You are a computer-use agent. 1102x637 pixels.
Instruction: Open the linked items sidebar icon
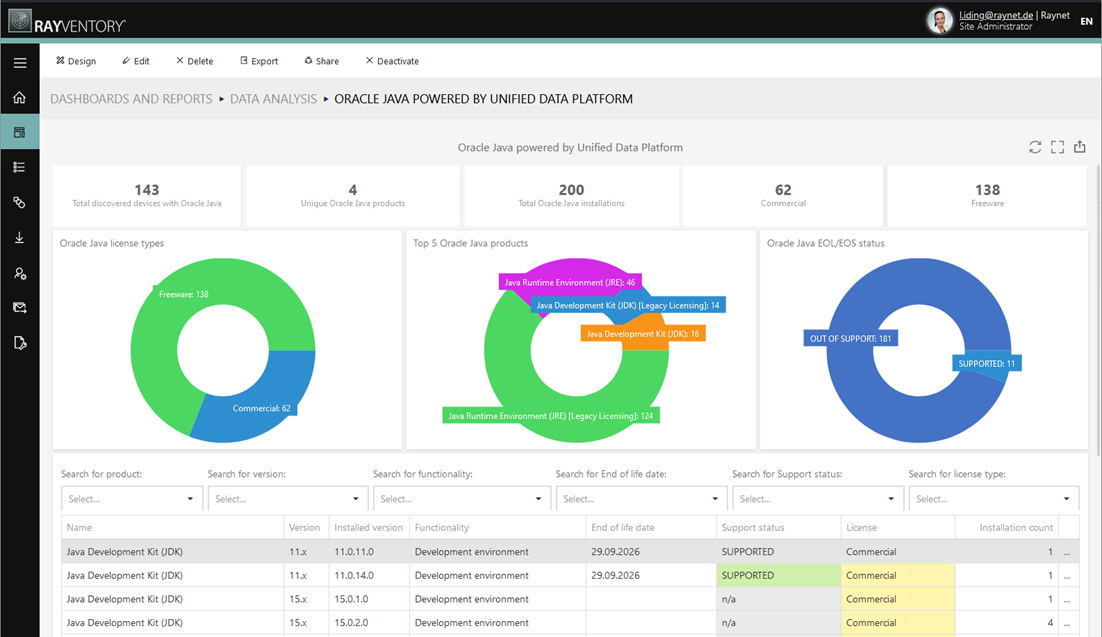[19, 203]
